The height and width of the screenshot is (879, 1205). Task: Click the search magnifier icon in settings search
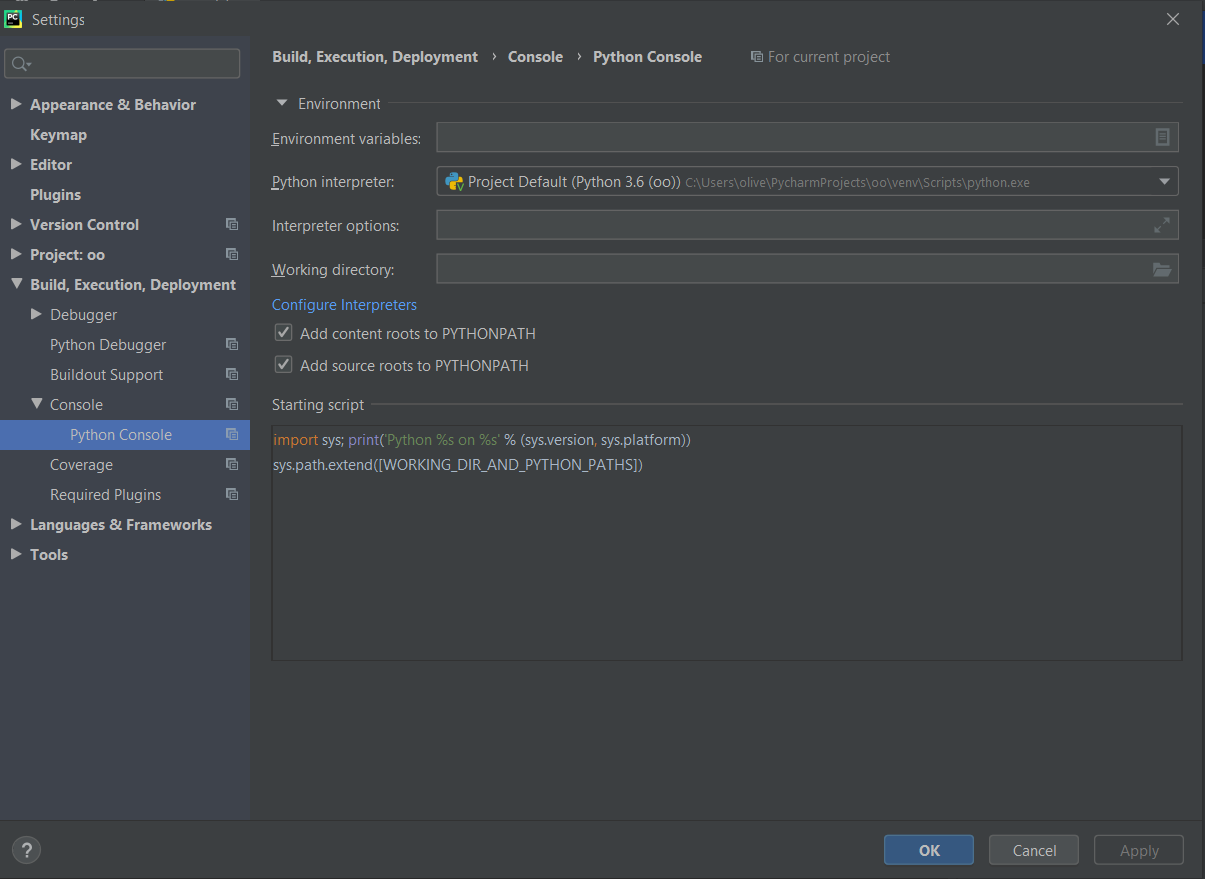tap(20, 64)
